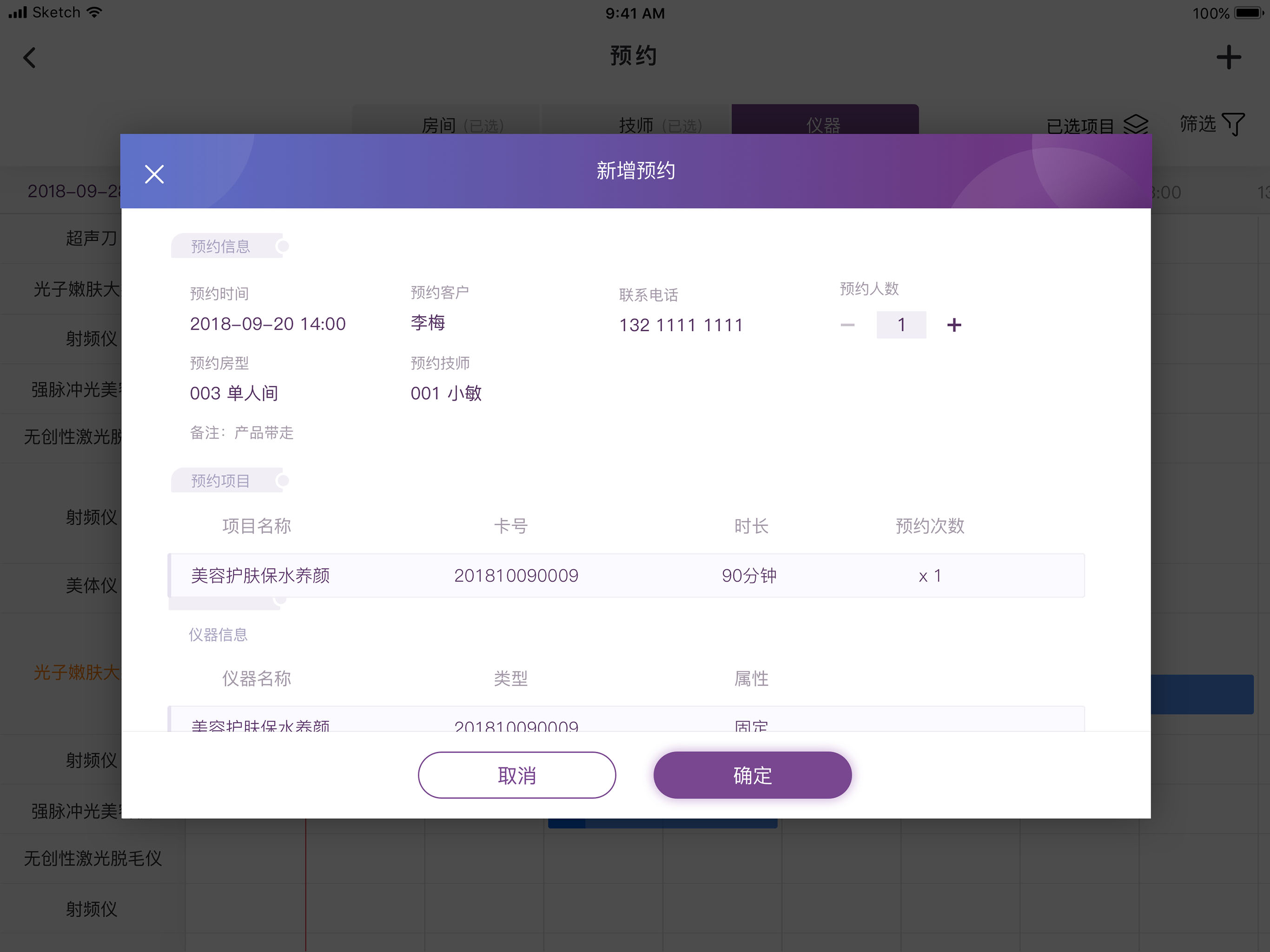This screenshot has height=952, width=1270.
Task: Tap the plus icon in top bar
Action: click(x=1228, y=58)
